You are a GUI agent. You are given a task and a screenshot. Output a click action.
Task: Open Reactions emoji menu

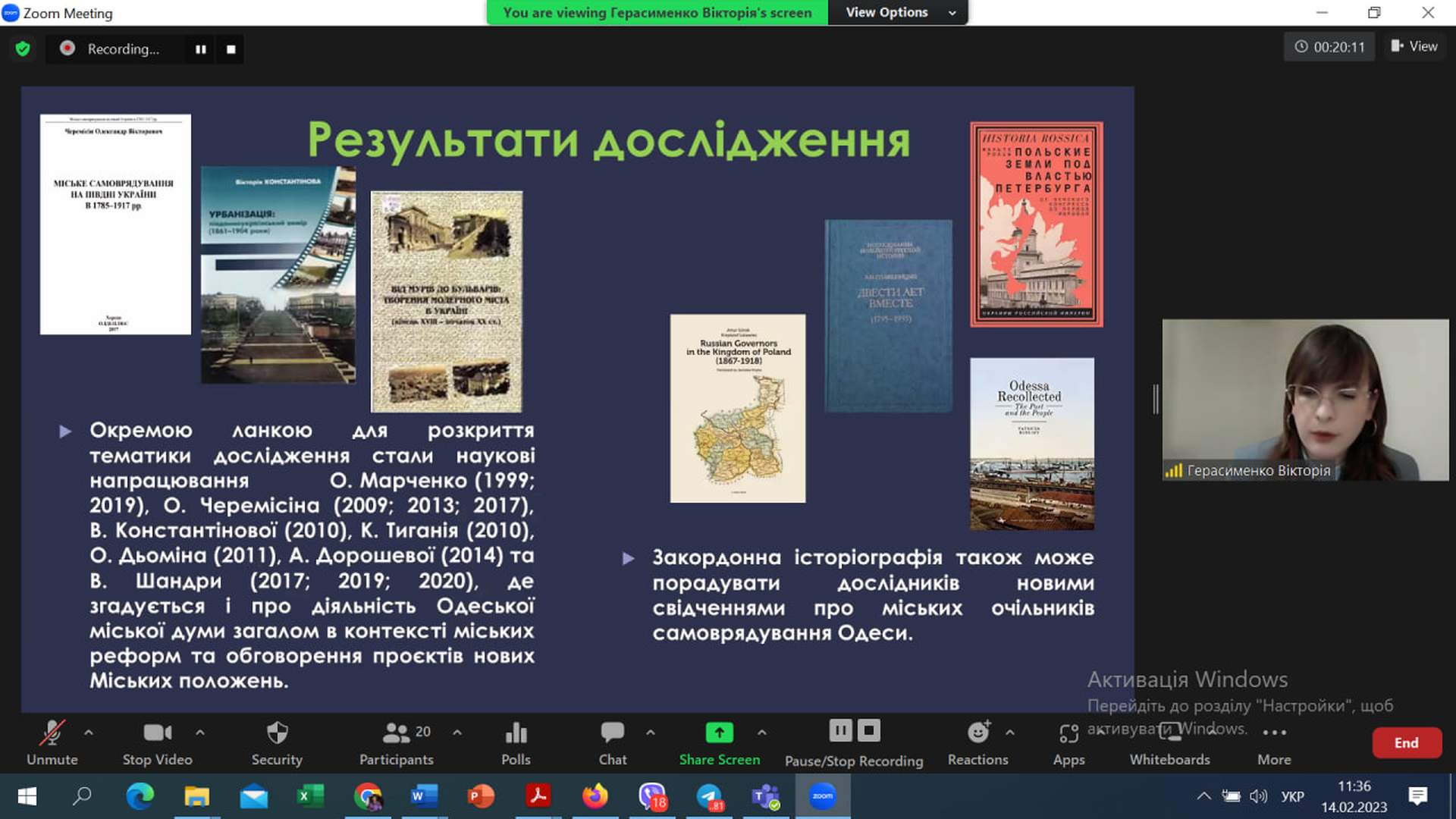978,742
